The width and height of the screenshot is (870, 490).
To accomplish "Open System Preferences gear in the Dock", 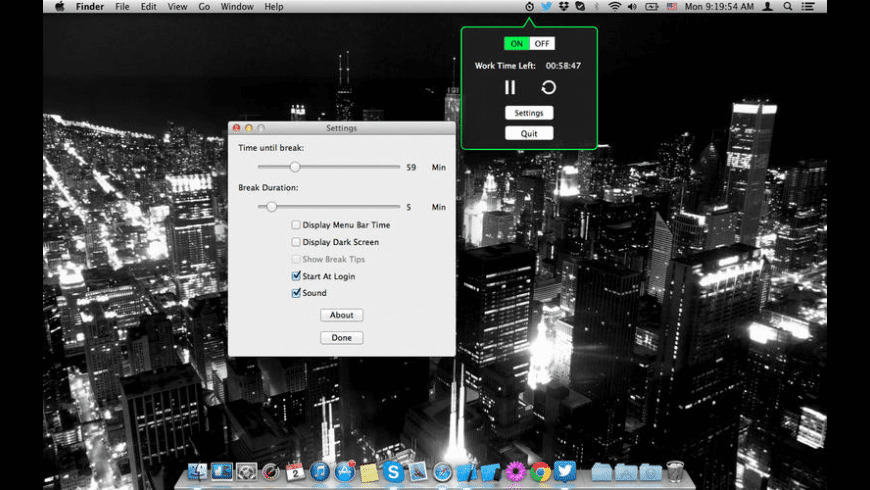I will click(246, 472).
